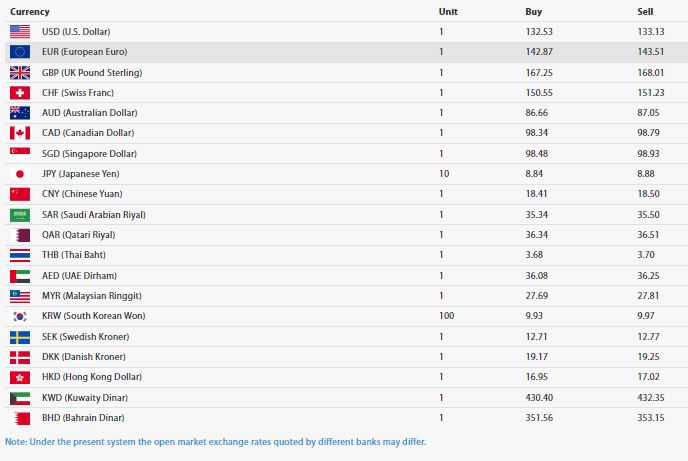Click the JPY unit value 10

tap(444, 174)
